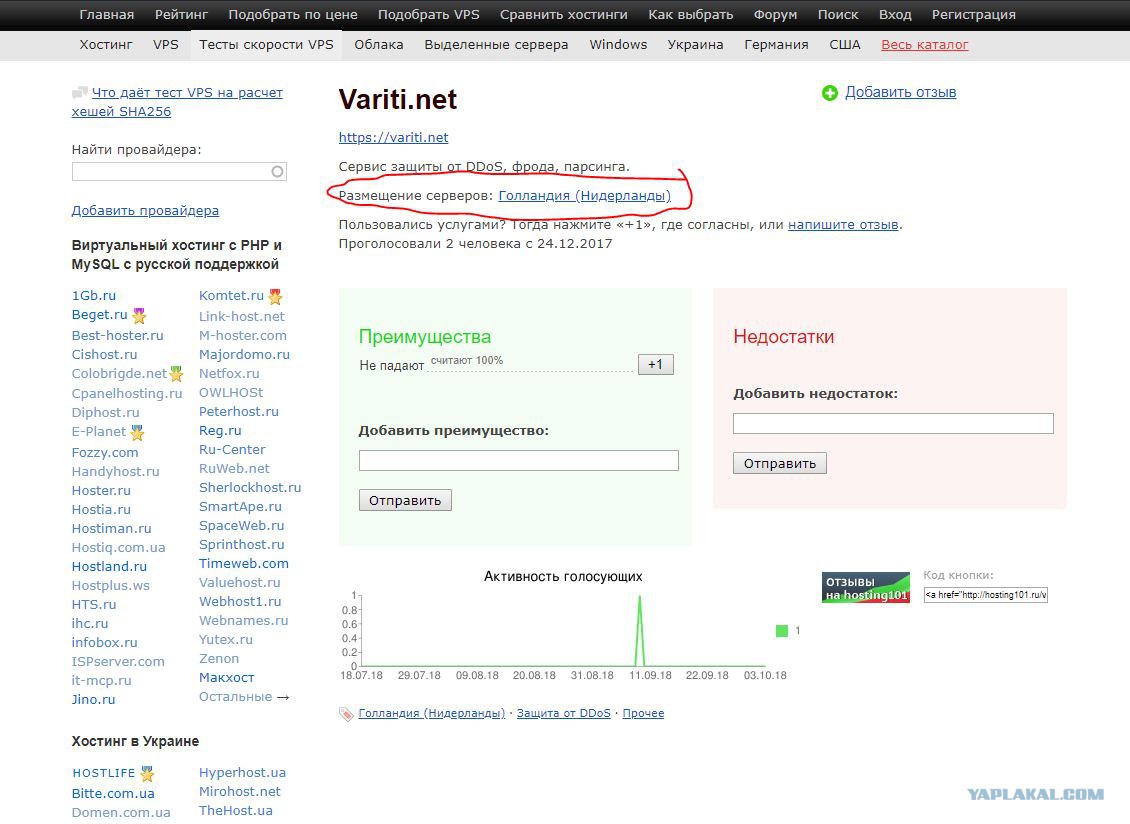Click the Добавить отзыв link

tap(901, 92)
